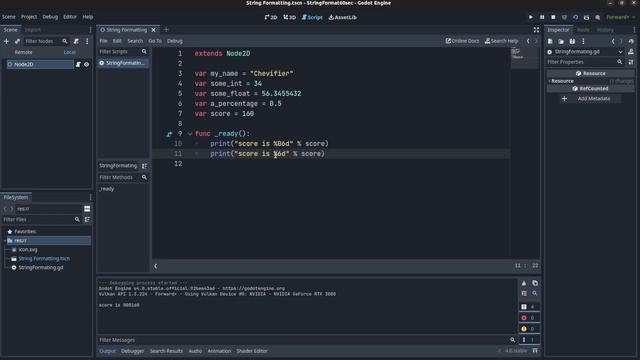Open the Import dock tab

point(33,30)
